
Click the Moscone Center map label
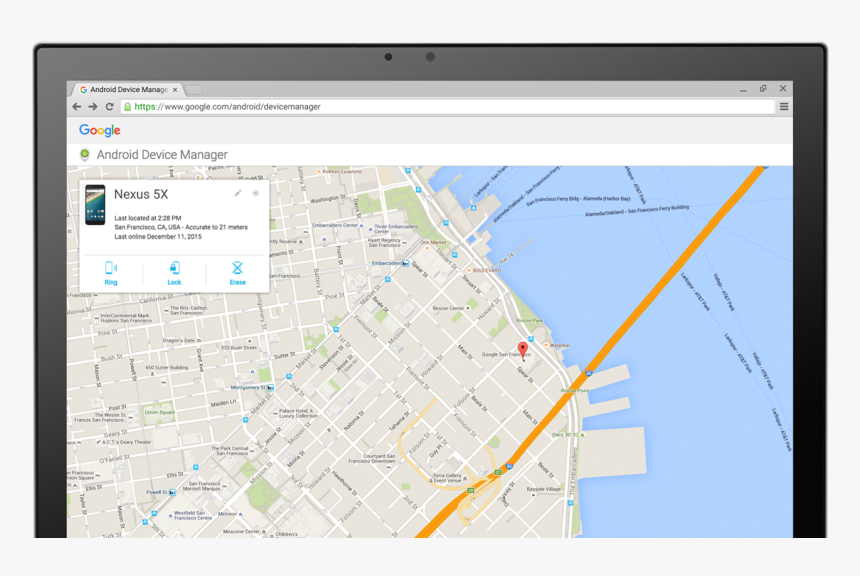click(241, 532)
